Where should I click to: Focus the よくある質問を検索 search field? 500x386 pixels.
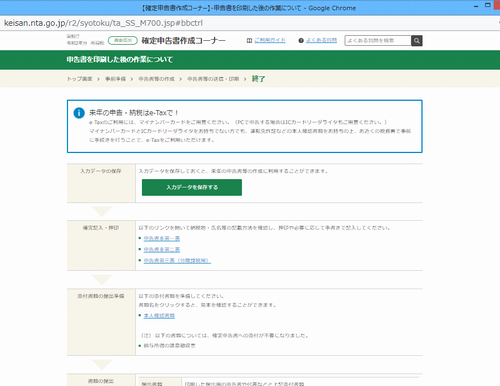click(378, 41)
